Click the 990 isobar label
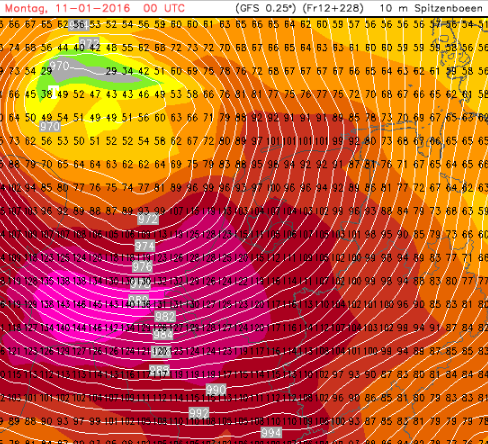 click(x=216, y=389)
